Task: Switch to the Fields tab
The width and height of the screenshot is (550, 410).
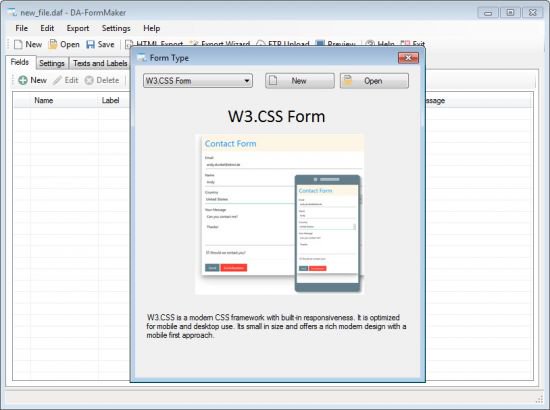Action: [x=20, y=62]
